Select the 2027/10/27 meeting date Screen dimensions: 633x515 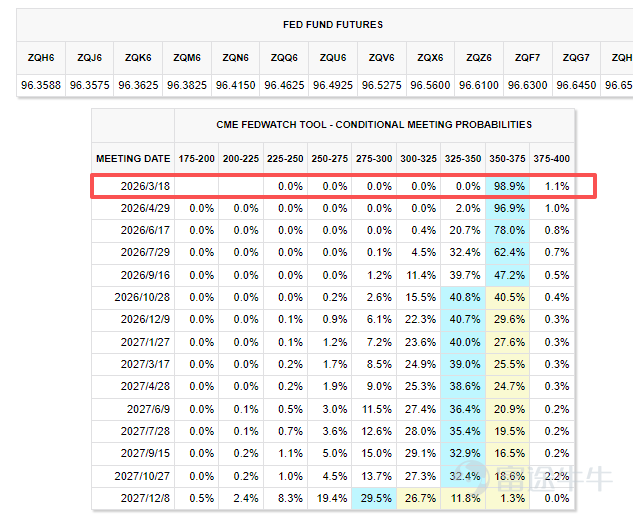142,476
